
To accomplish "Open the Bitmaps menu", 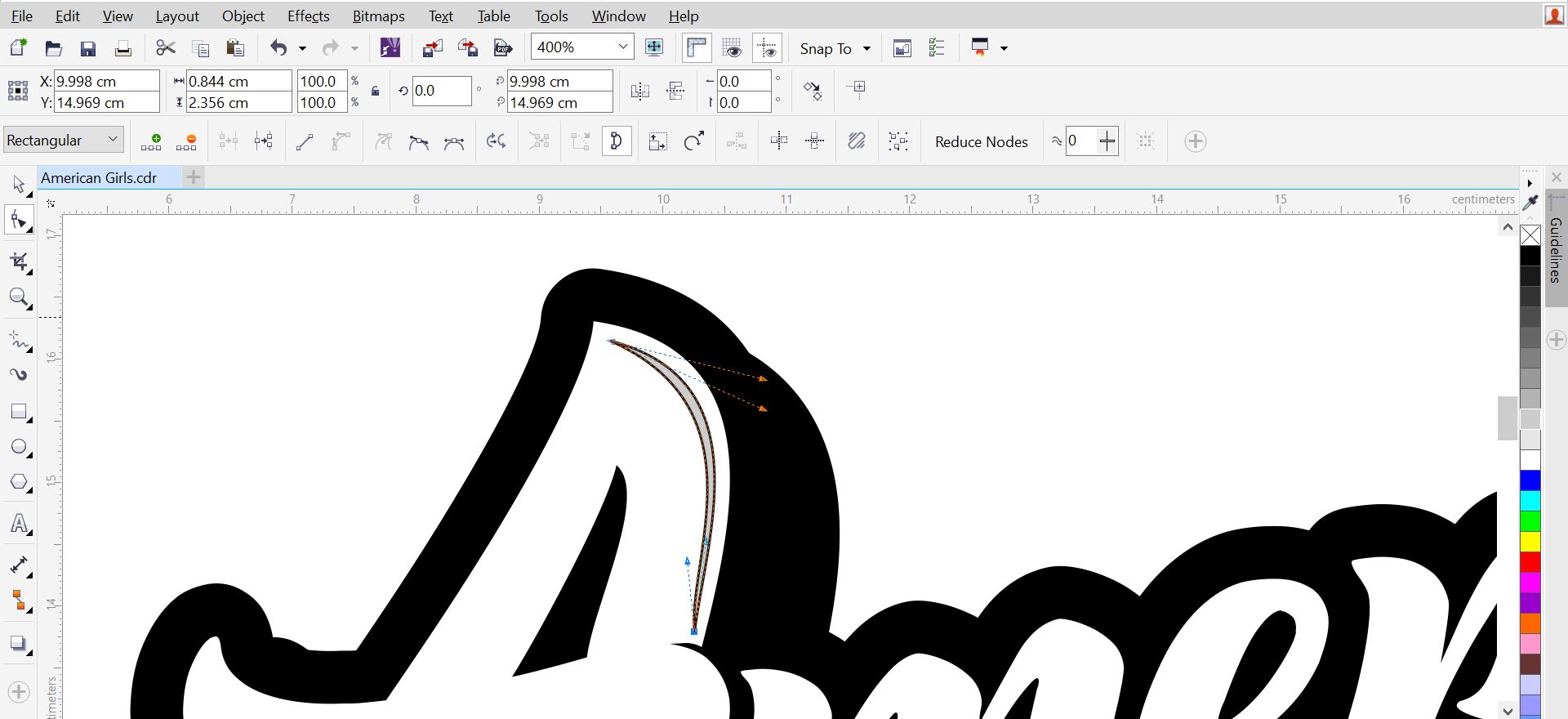I will point(378,16).
